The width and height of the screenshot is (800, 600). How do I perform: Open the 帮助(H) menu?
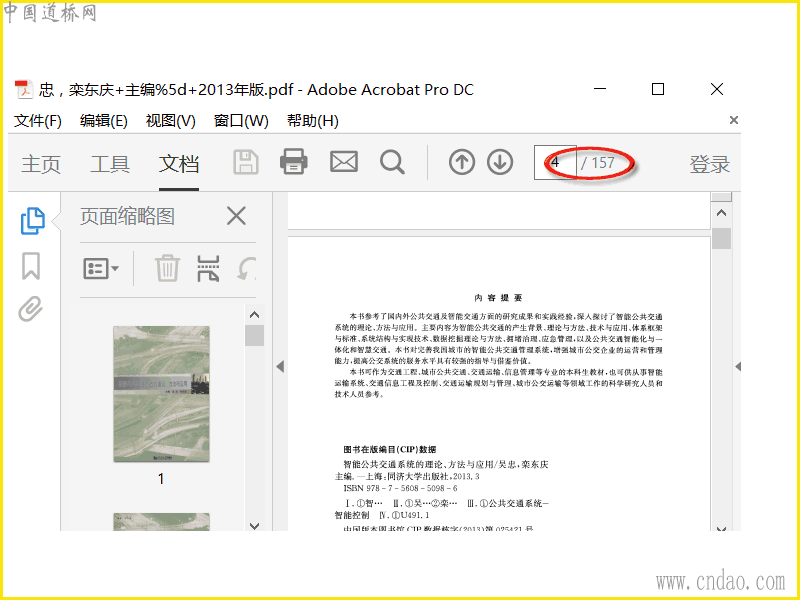pyautogui.click(x=312, y=121)
